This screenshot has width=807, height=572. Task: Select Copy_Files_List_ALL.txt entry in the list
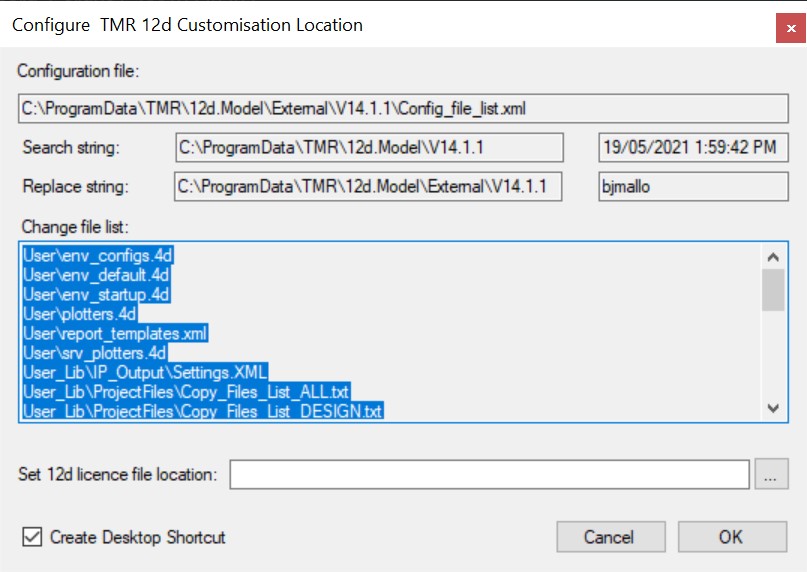pos(186,392)
